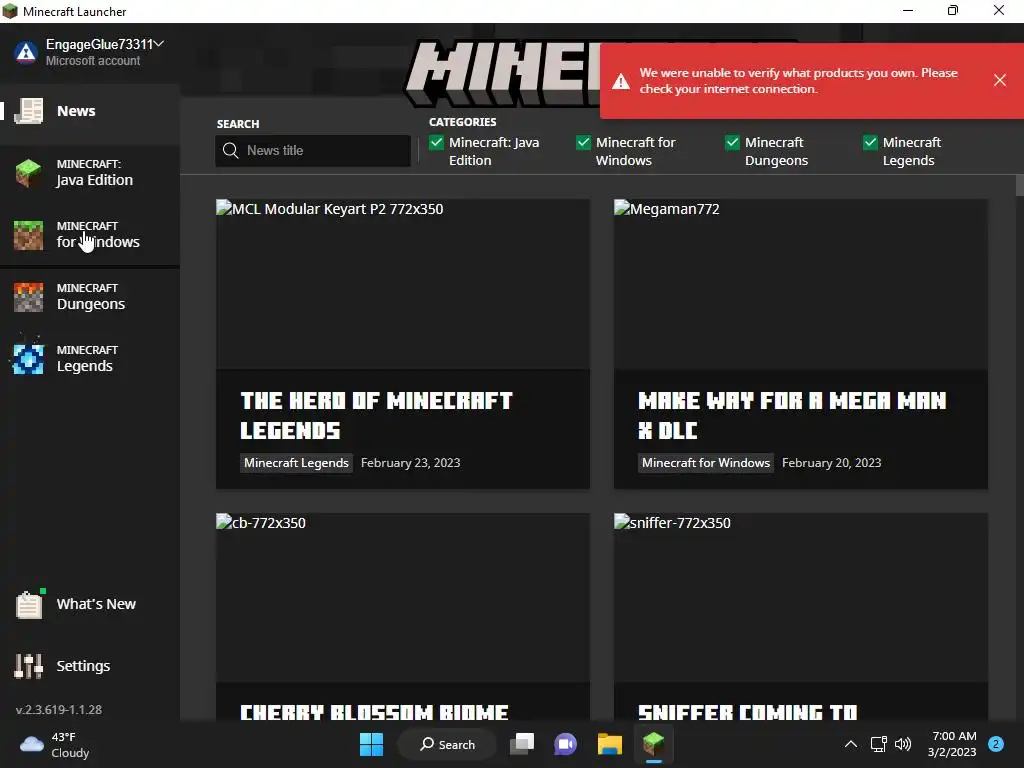Open launcher Settings
Viewport: 1024px width, 768px height.
[x=90, y=666]
